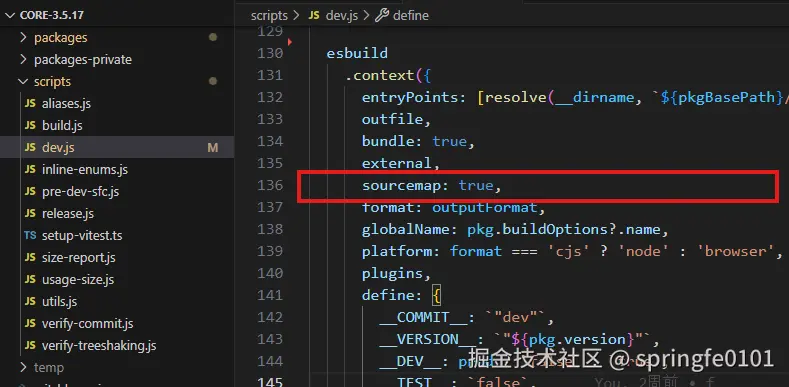Open utils.js file

[59, 301]
